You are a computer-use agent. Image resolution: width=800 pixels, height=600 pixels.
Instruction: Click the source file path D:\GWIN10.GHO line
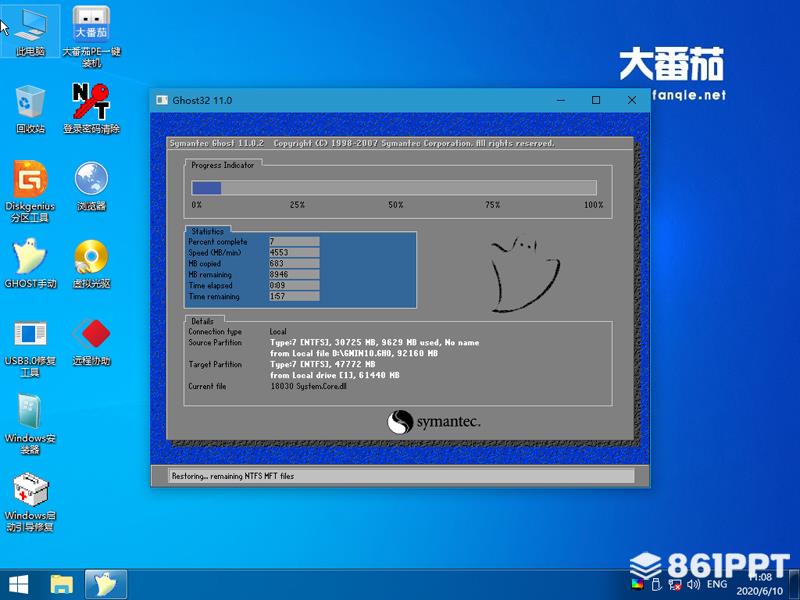[354, 353]
